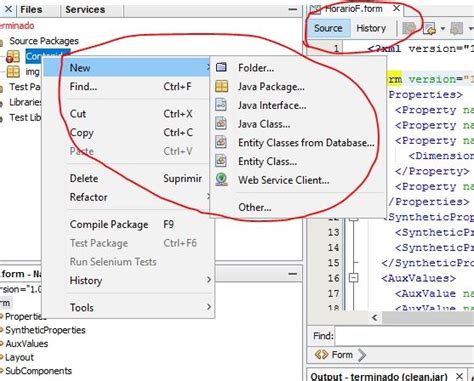474x381 pixels.
Task: Select Java Class... menu entry text
Action: [x=264, y=124]
